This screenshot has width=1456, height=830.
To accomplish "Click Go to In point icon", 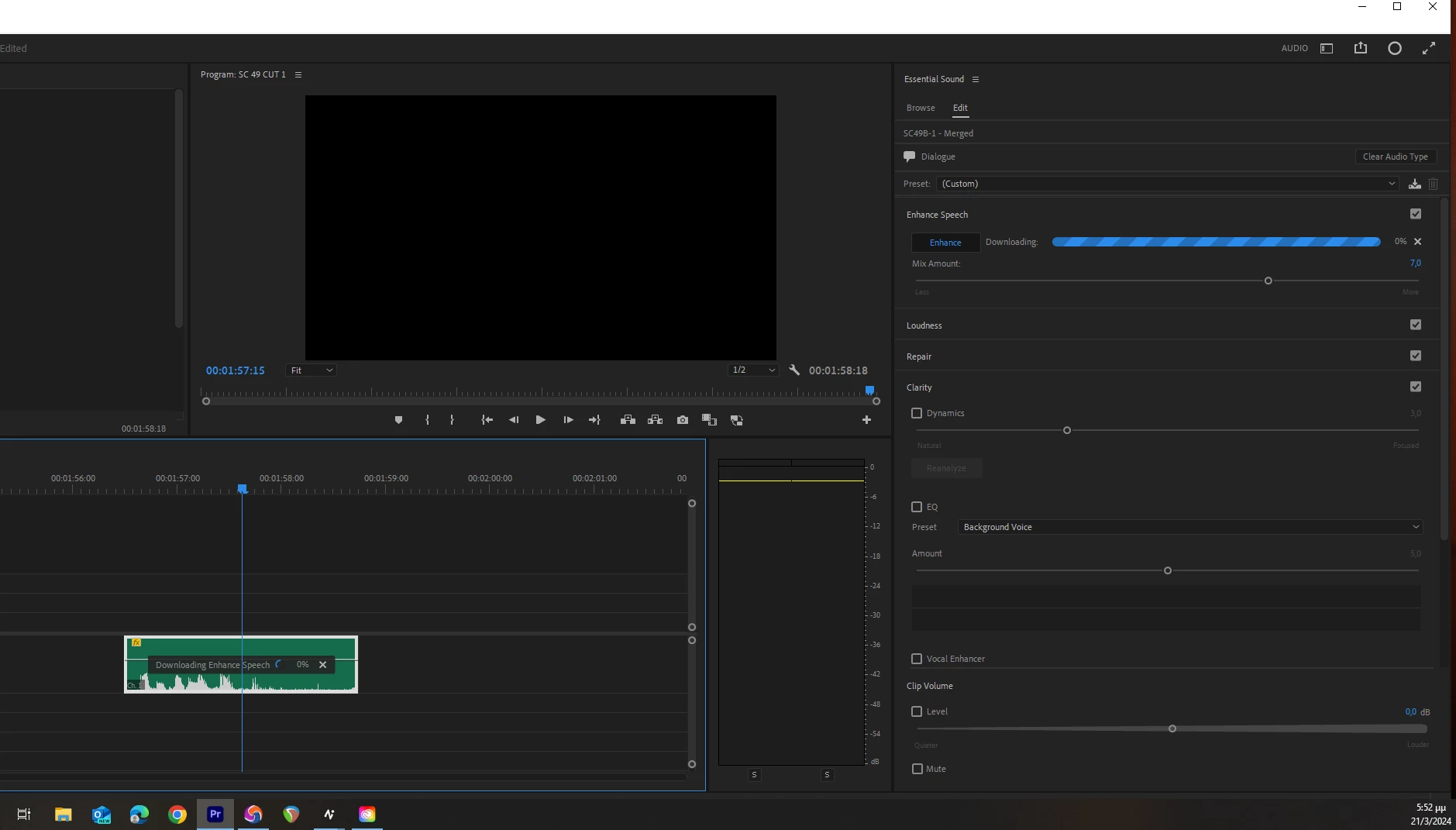I will pos(487,420).
